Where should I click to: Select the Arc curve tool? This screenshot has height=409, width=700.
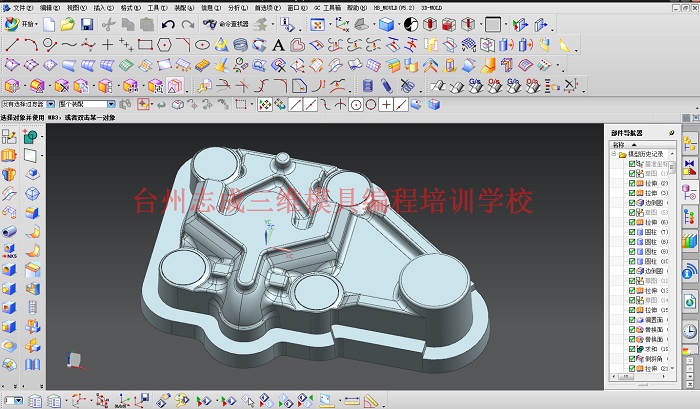coord(31,45)
